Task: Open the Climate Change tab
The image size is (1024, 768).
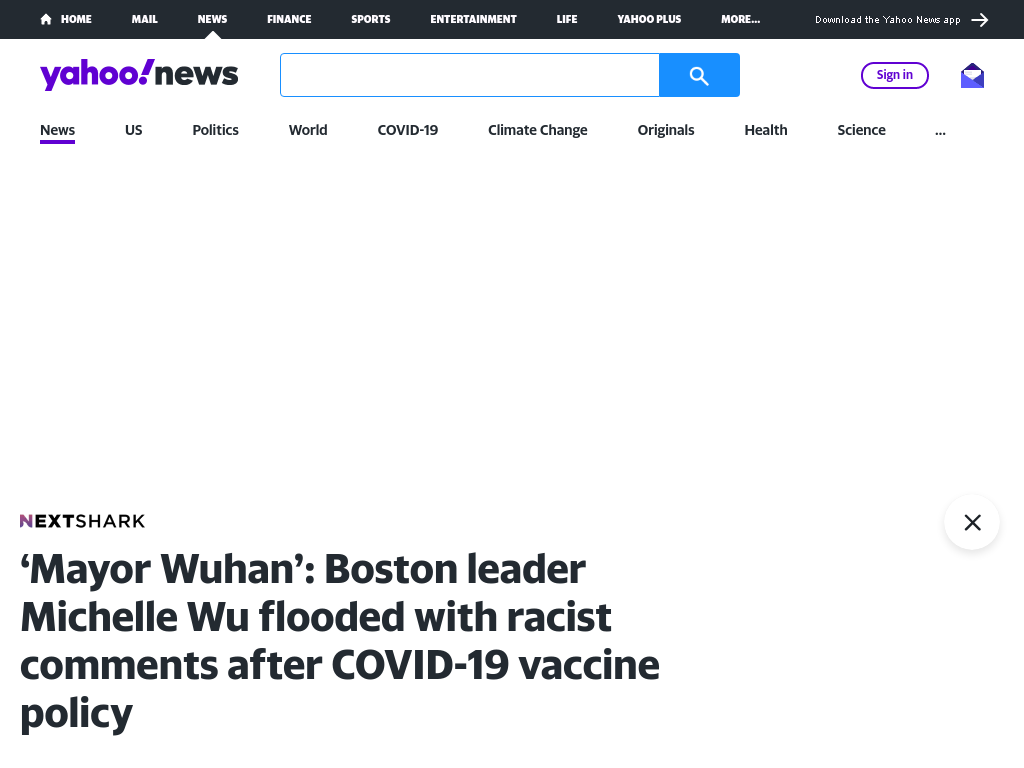Action: [537, 130]
